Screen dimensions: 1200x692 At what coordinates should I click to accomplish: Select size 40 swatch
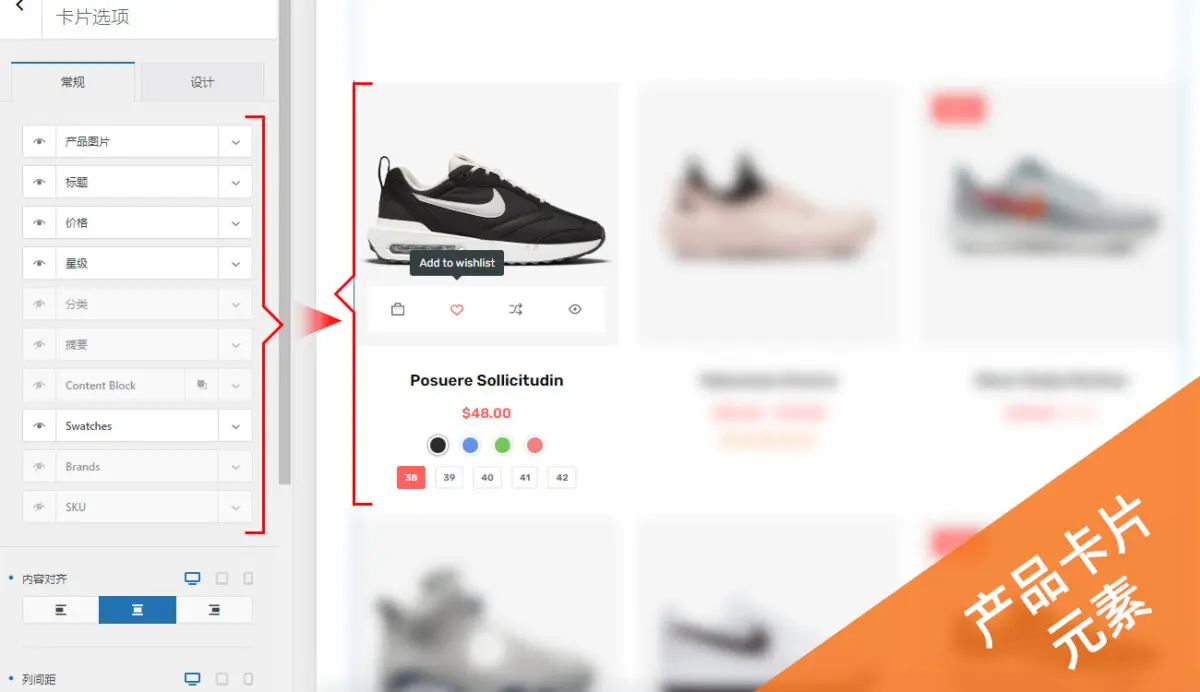point(487,478)
